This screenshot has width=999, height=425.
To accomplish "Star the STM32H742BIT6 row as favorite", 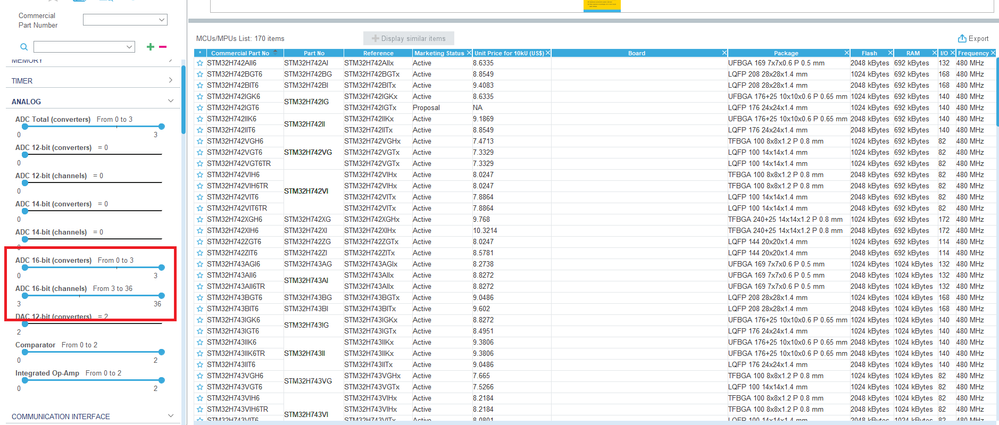I will [200, 85].
